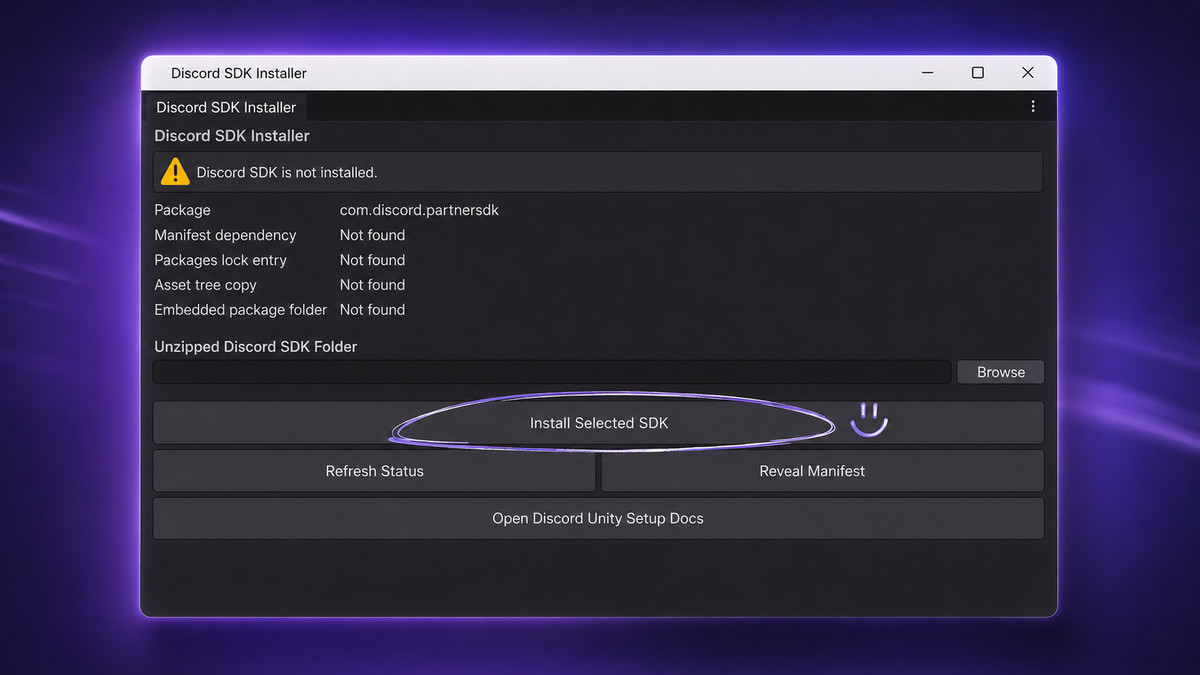The height and width of the screenshot is (675, 1200).
Task: Select the Discord SDK Installer tab
Action: (x=226, y=107)
